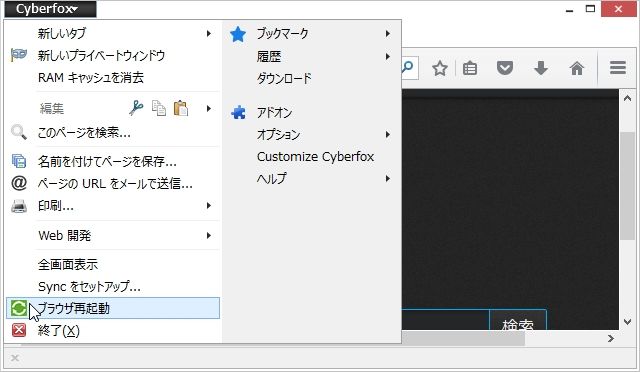Expand 新しいタブ submenu arrow
The width and height of the screenshot is (640, 372).
coord(209,33)
